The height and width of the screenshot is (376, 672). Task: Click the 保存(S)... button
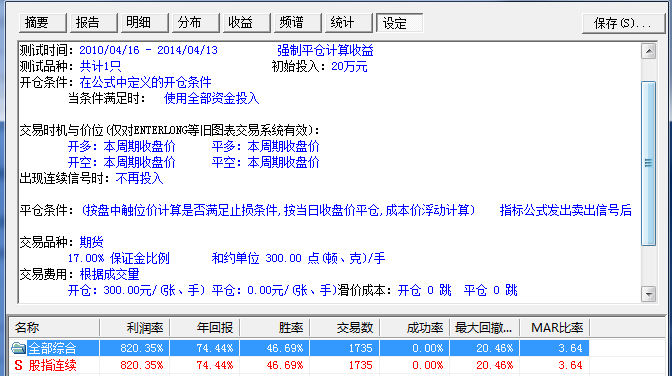[623, 23]
